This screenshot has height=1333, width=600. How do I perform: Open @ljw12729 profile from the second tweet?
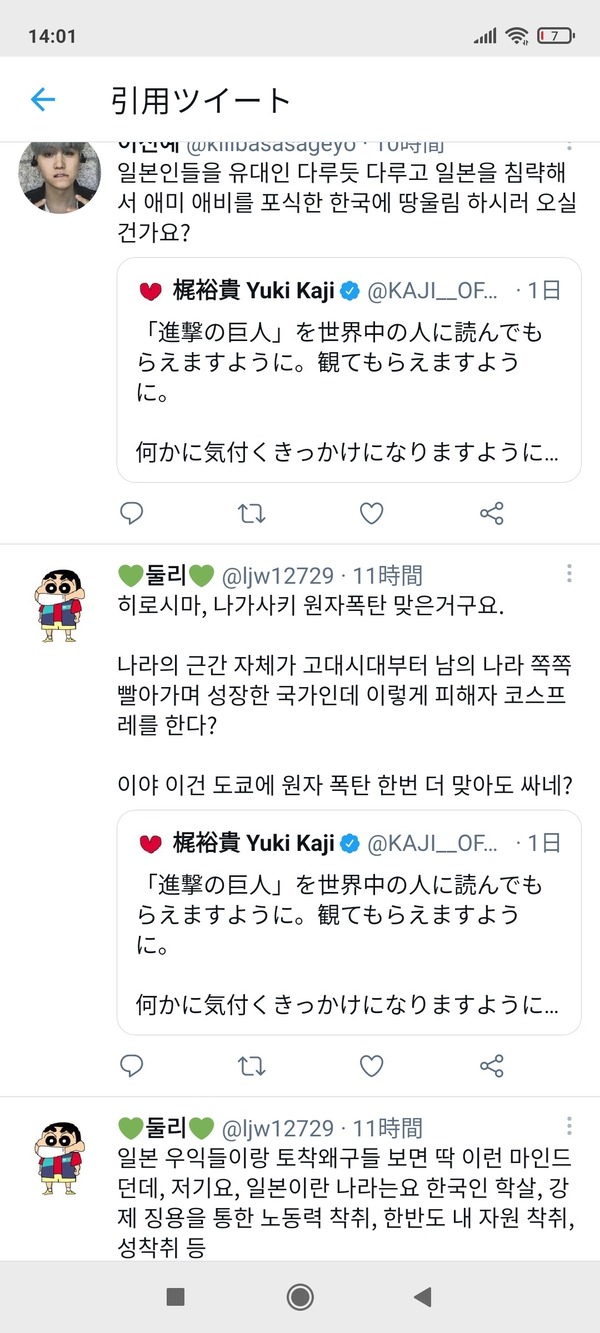(278, 575)
